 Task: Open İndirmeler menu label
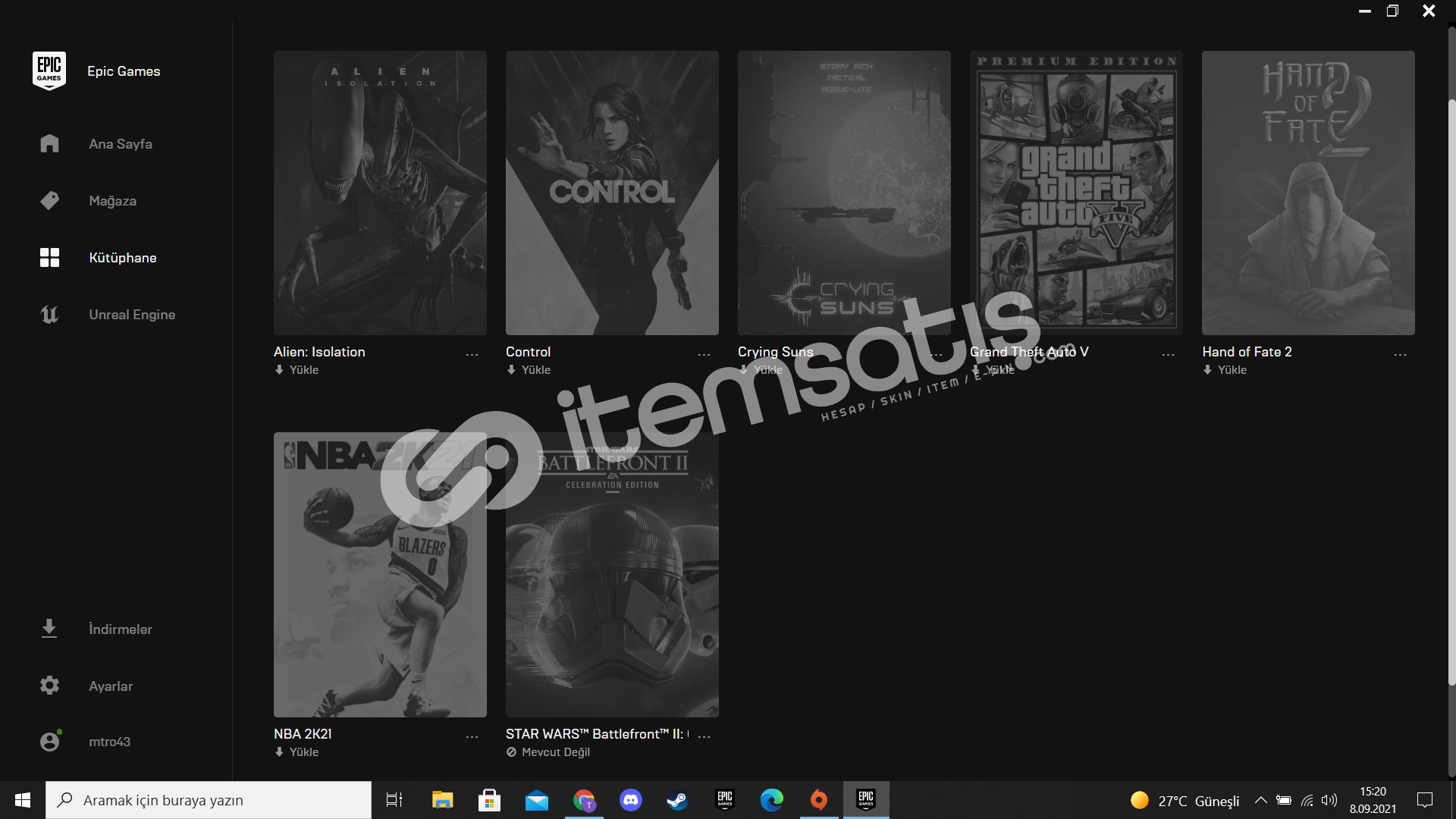(120, 629)
